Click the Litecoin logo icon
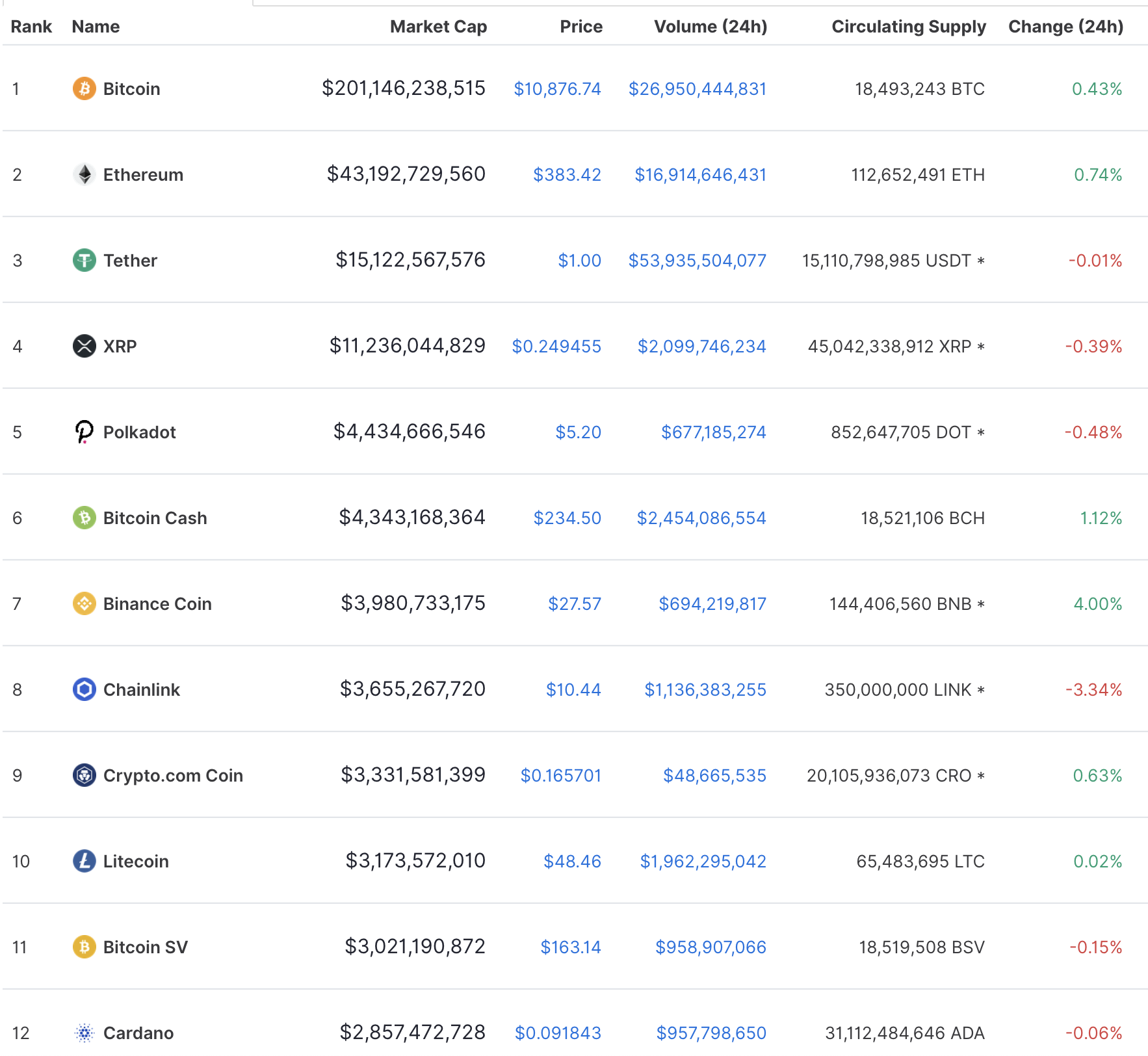Screen dimensions: 1148x1056 tap(84, 861)
